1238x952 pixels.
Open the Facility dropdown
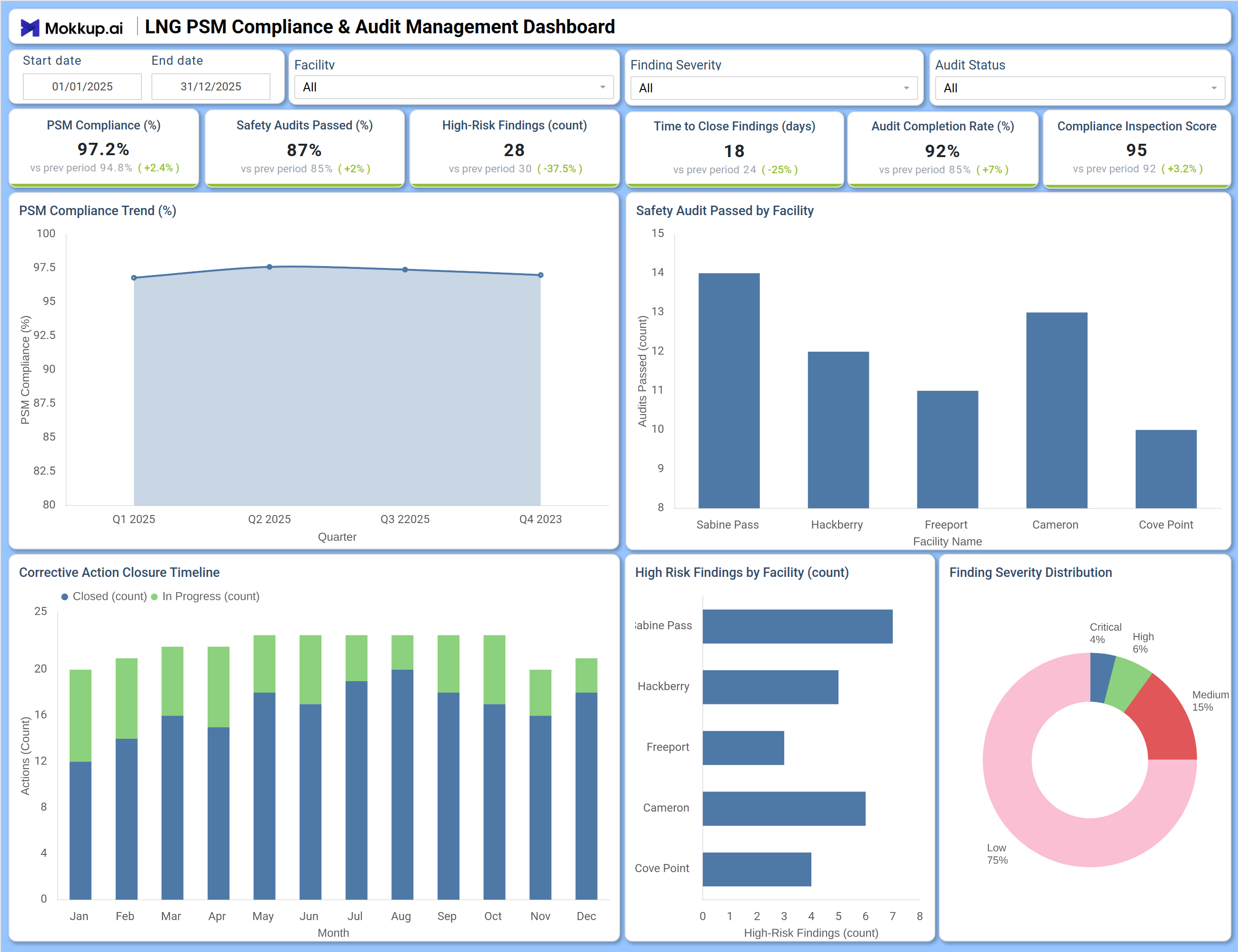pos(453,87)
